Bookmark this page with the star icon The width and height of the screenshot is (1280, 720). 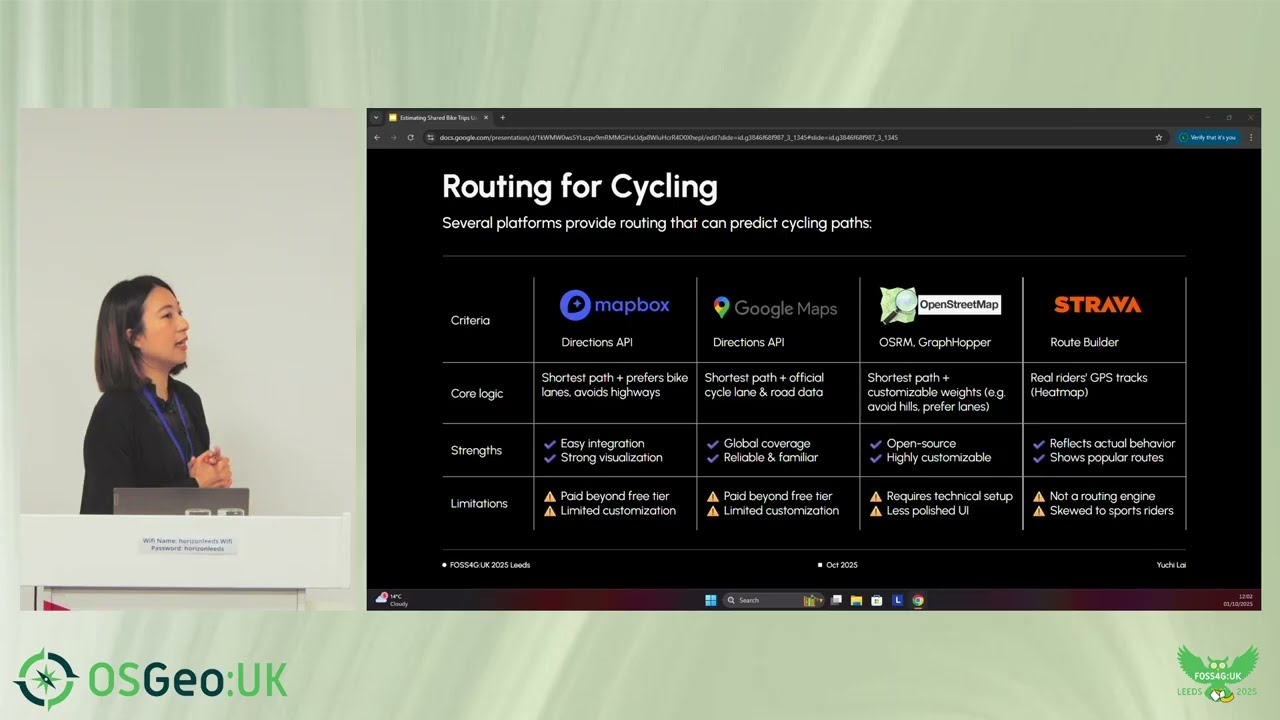click(1159, 137)
